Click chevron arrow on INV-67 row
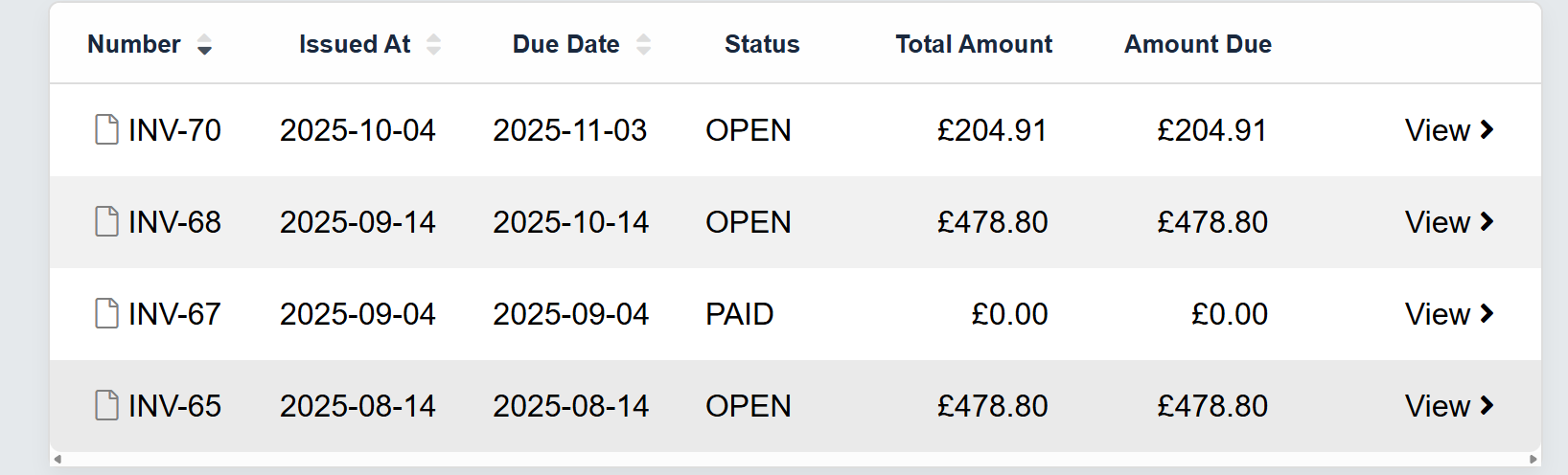 coord(1487,313)
